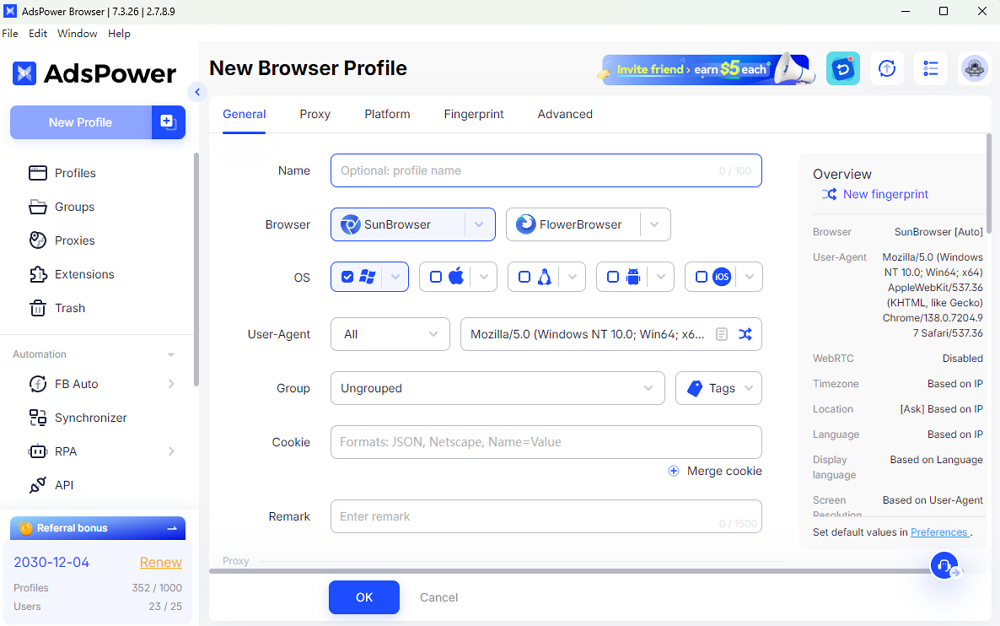Open the Edit menu
Image resolution: width=1000 pixels, height=626 pixels.
(x=38, y=33)
